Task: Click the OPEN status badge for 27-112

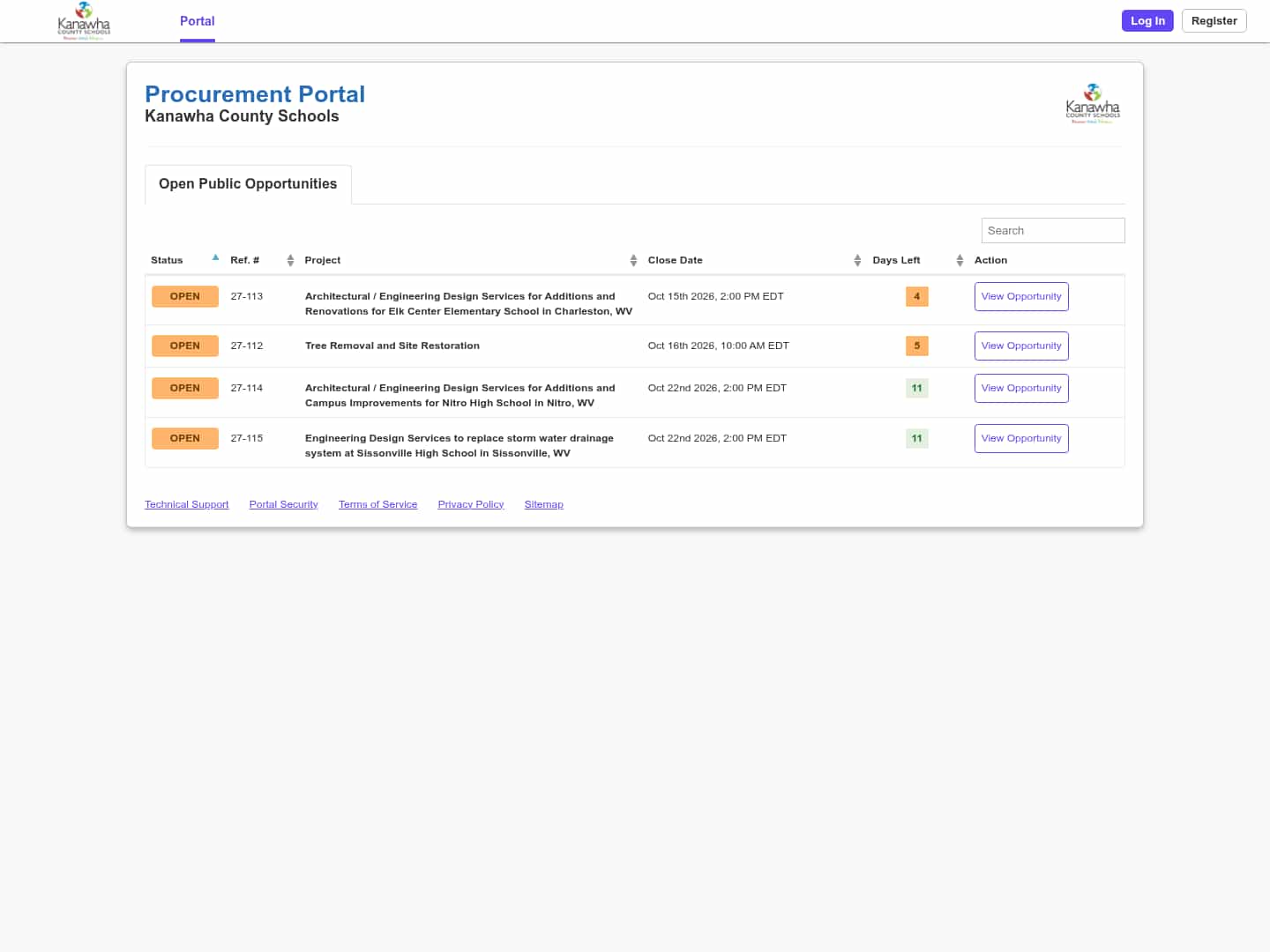Action: (x=185, y=346)
